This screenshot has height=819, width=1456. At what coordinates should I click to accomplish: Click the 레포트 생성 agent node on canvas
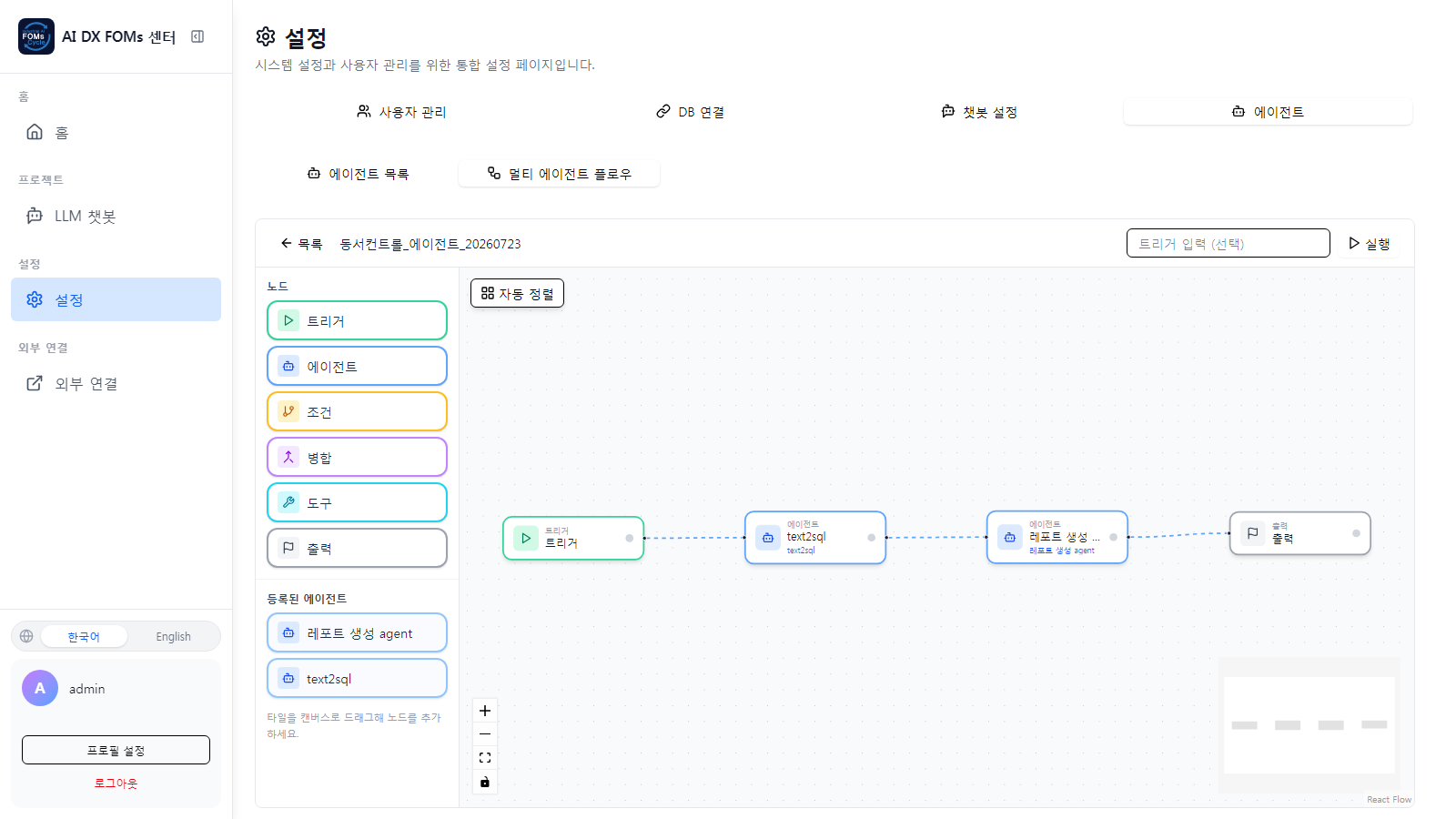(1057, 538)
